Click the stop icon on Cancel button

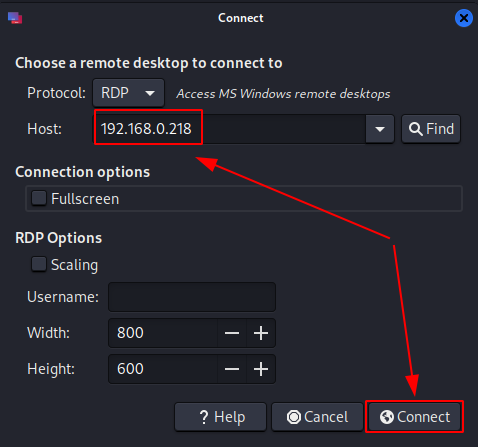pyautogui.click(x=294, y=417)
